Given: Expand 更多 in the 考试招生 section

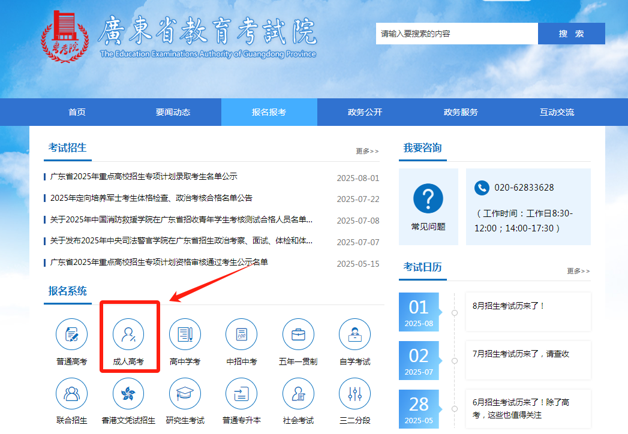Looking at the screenshot, I should coord(367,151).
